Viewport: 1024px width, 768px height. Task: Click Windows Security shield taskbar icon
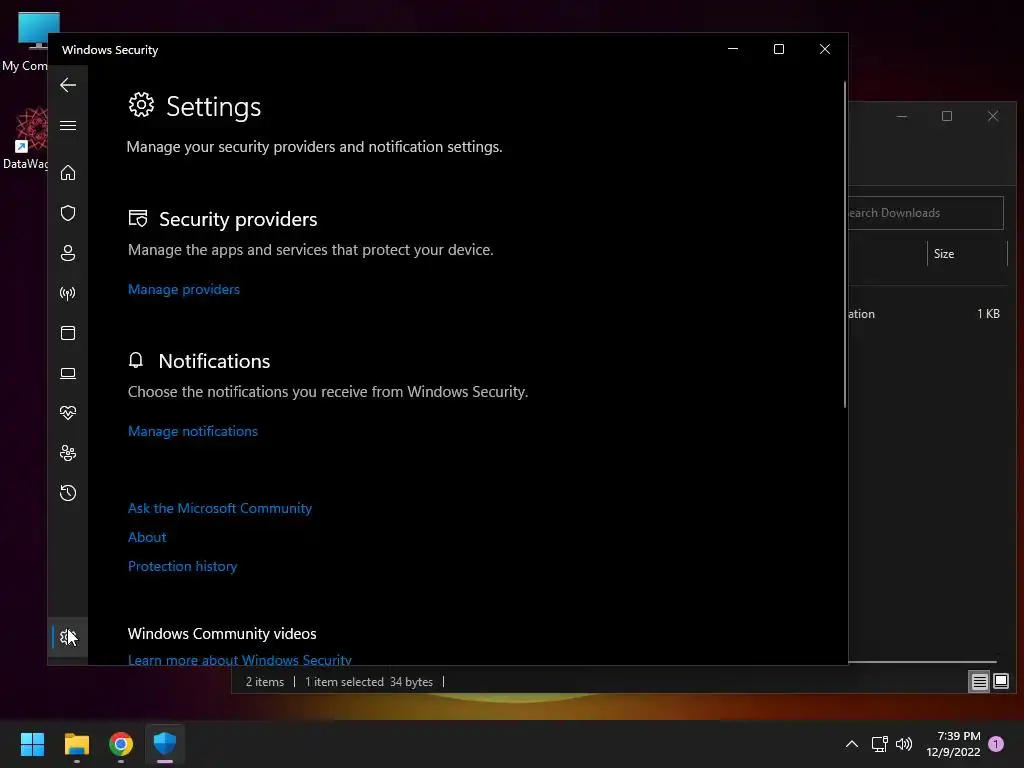[165, 744]
